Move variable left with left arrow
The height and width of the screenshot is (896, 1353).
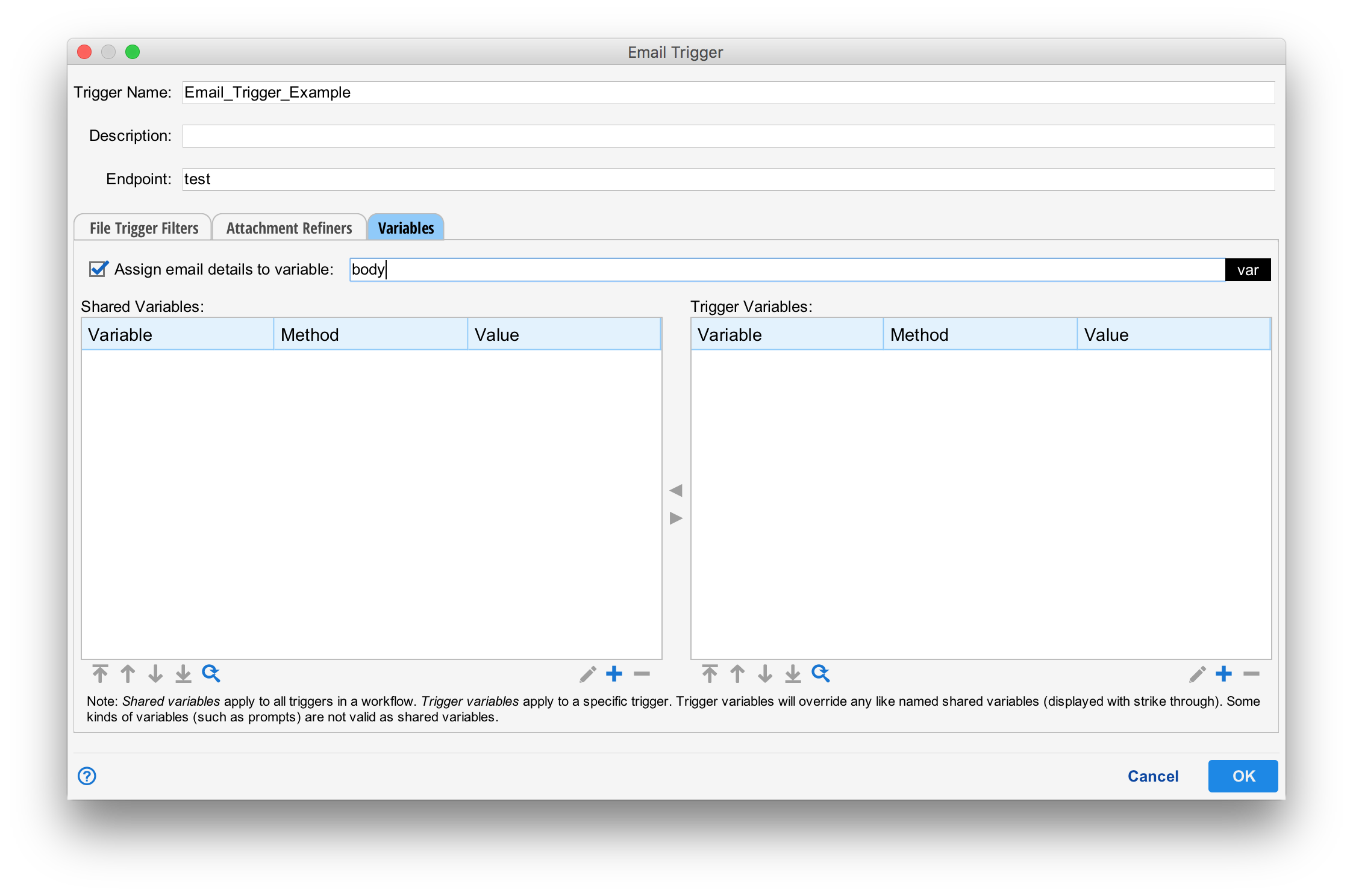click(676, 490)
